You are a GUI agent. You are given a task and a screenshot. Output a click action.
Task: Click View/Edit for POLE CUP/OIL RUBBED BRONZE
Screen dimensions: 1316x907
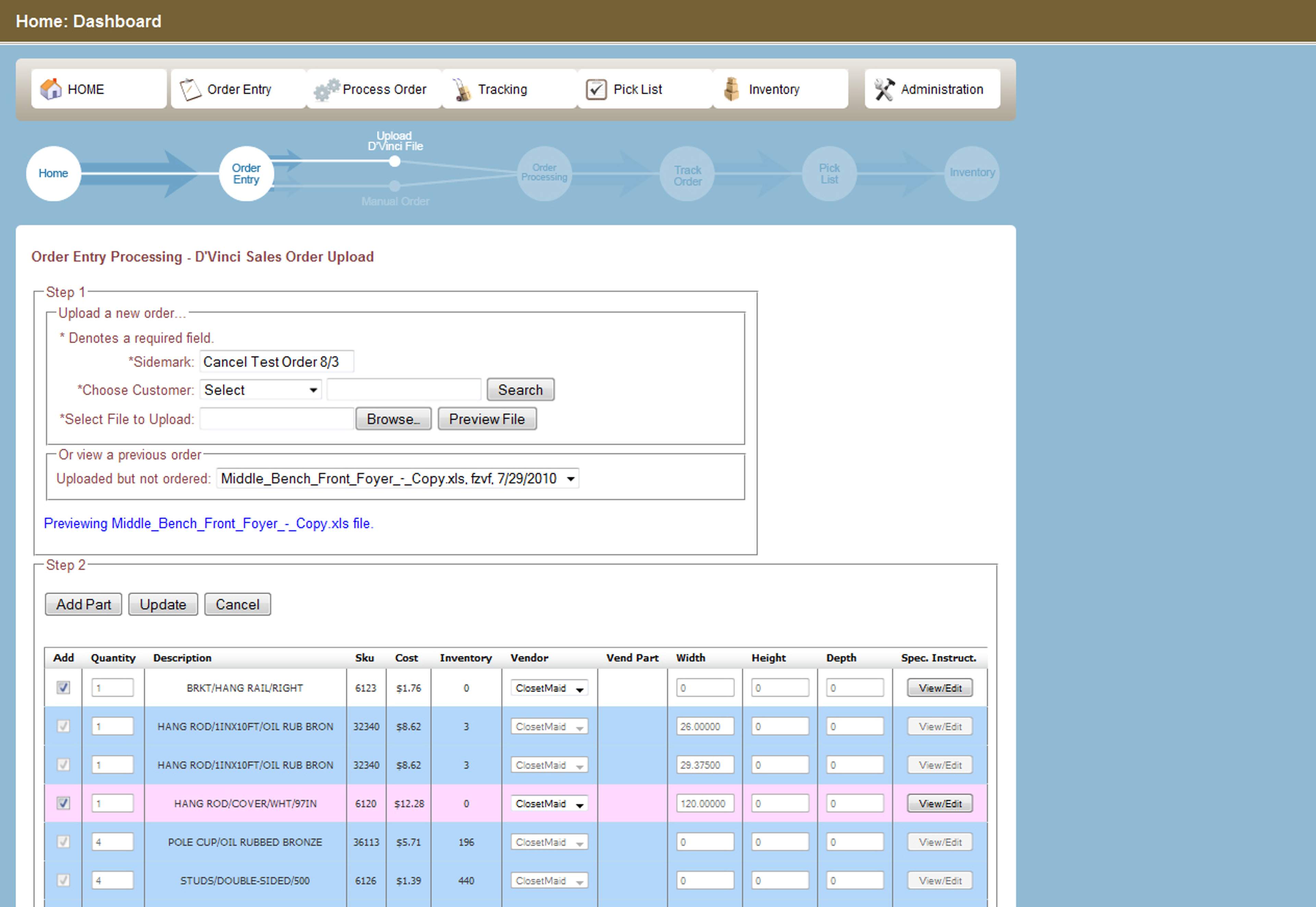[x=940, y=842]
